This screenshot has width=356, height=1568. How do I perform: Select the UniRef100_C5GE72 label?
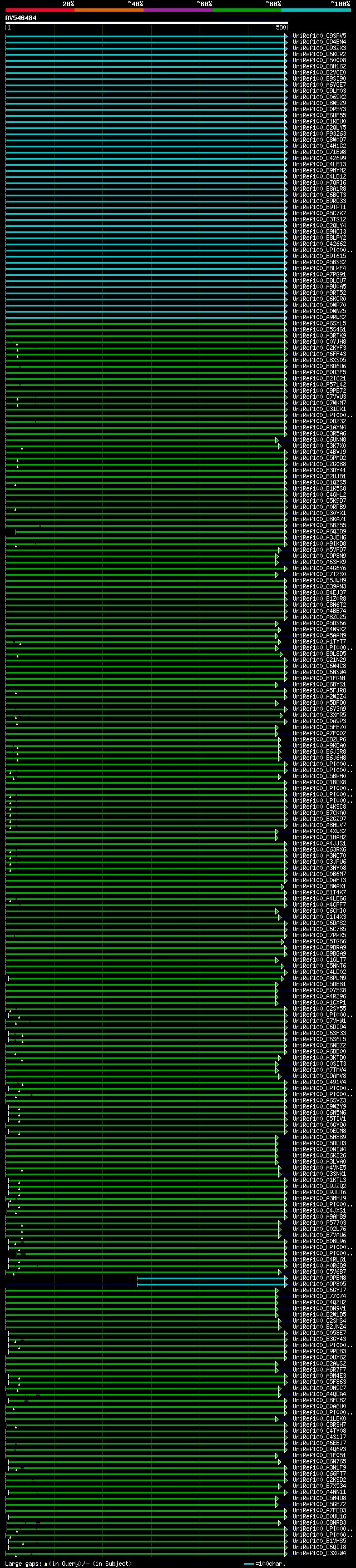point(319,1504)
